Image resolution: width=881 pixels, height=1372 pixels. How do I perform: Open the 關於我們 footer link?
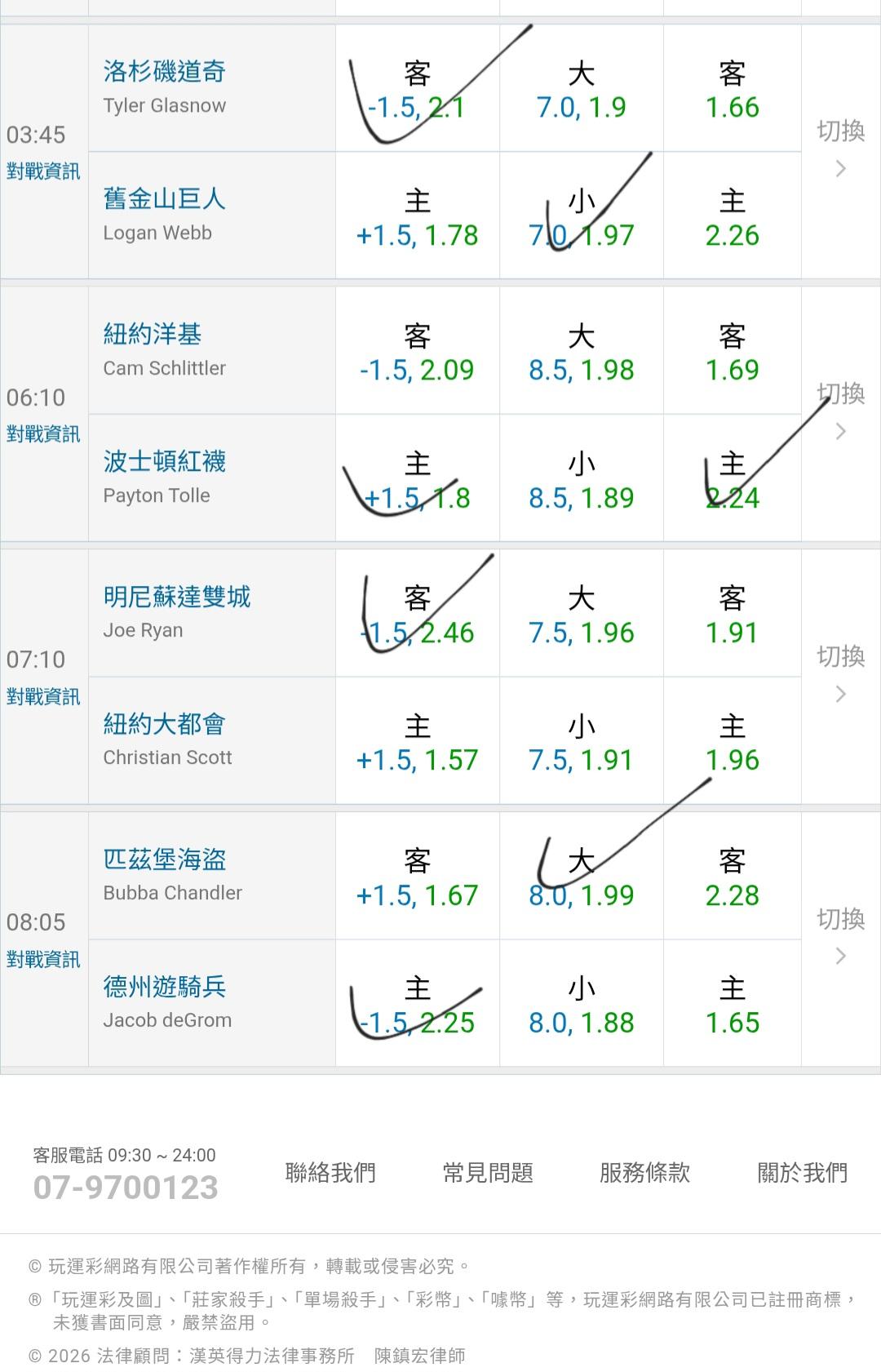(x=803, y=1173)
